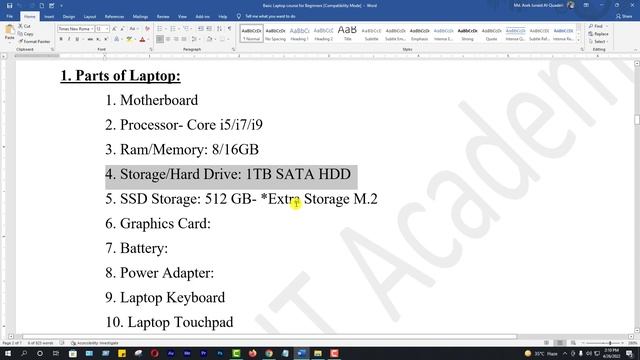Click the Print Layout view icon
This screenshot has width=640, height=360.
[x=560, y=343]
